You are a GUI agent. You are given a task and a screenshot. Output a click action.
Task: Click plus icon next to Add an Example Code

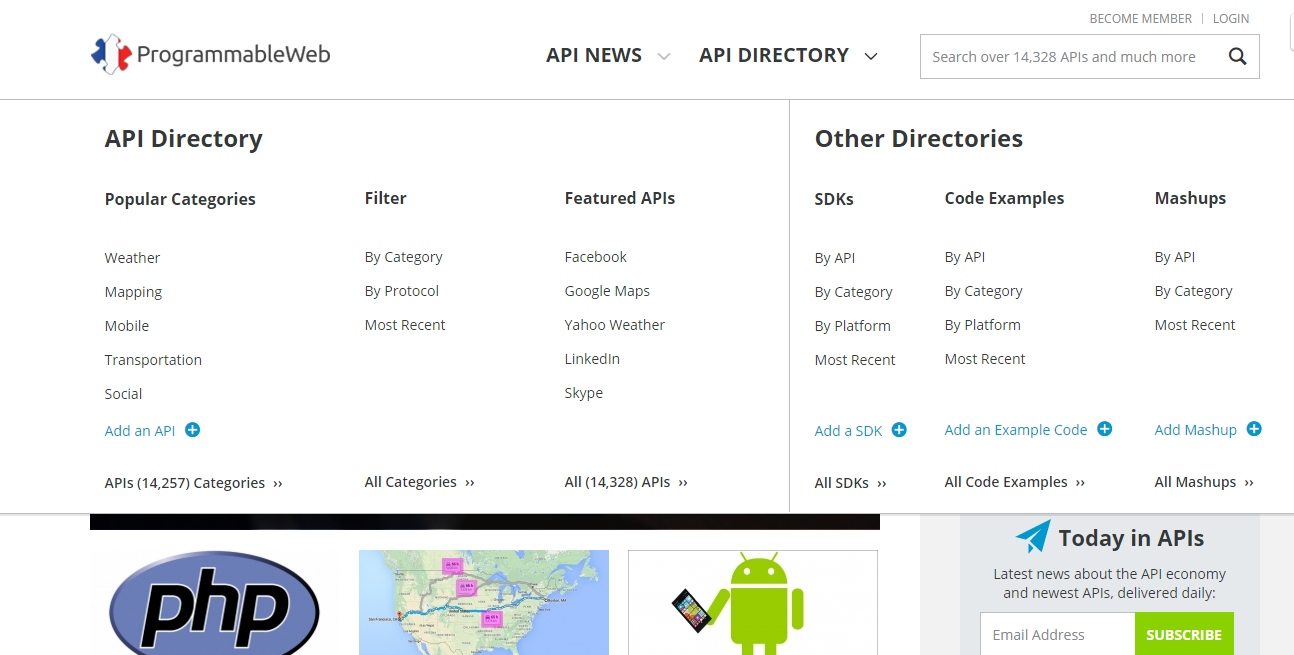1105,429
